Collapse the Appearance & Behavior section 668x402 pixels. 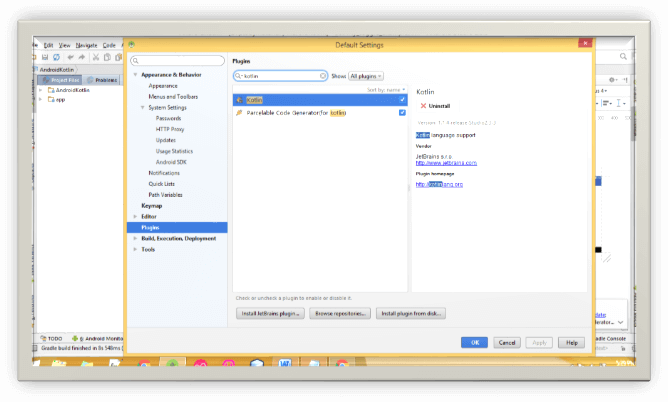135,75
